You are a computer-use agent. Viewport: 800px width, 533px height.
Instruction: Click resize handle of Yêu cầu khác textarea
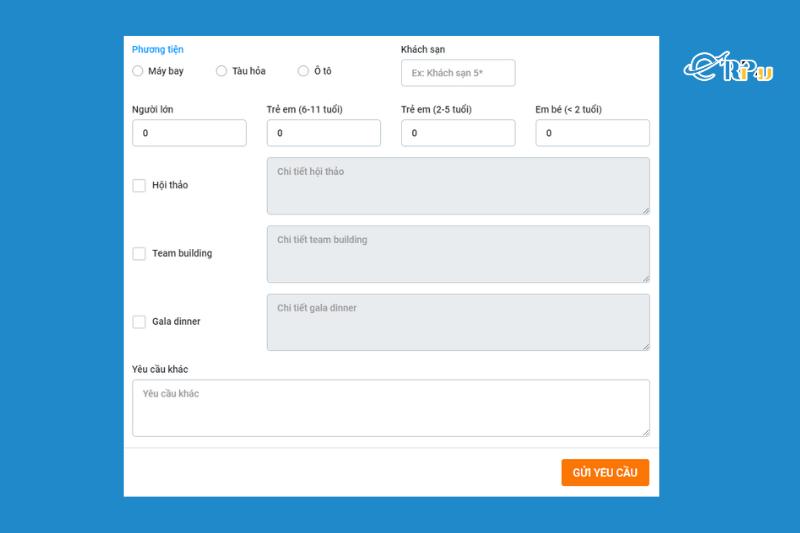[x=645, y=432]
